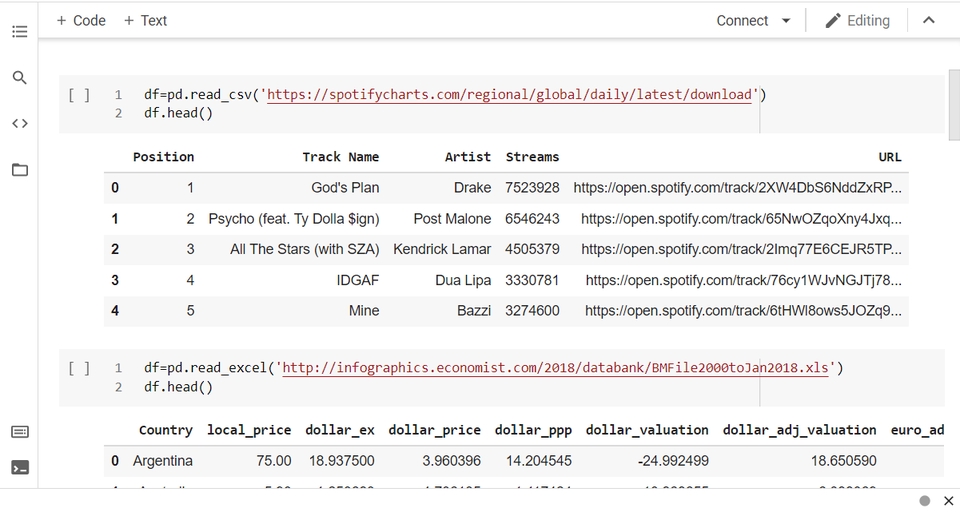Click the dollar_adj_valuation column header
The width and height of the screenshot is (960, 512).
[800, 430]
